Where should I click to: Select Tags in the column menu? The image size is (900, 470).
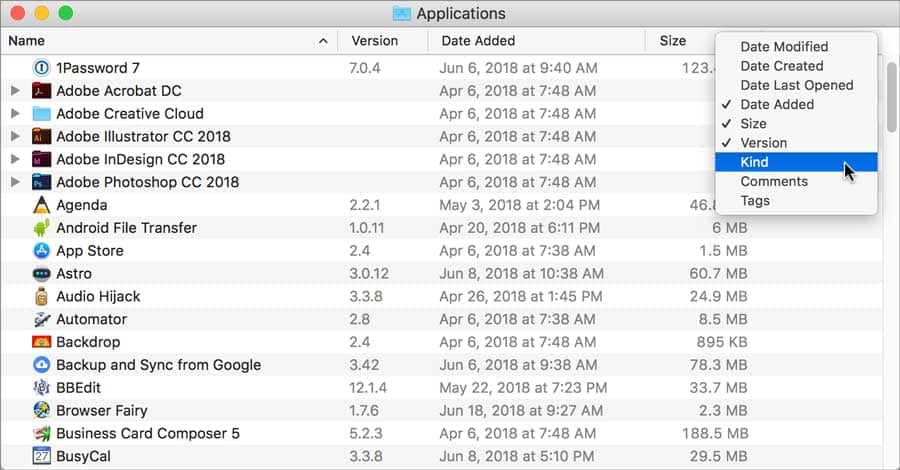pyautogui.click(x=755, y=201)
